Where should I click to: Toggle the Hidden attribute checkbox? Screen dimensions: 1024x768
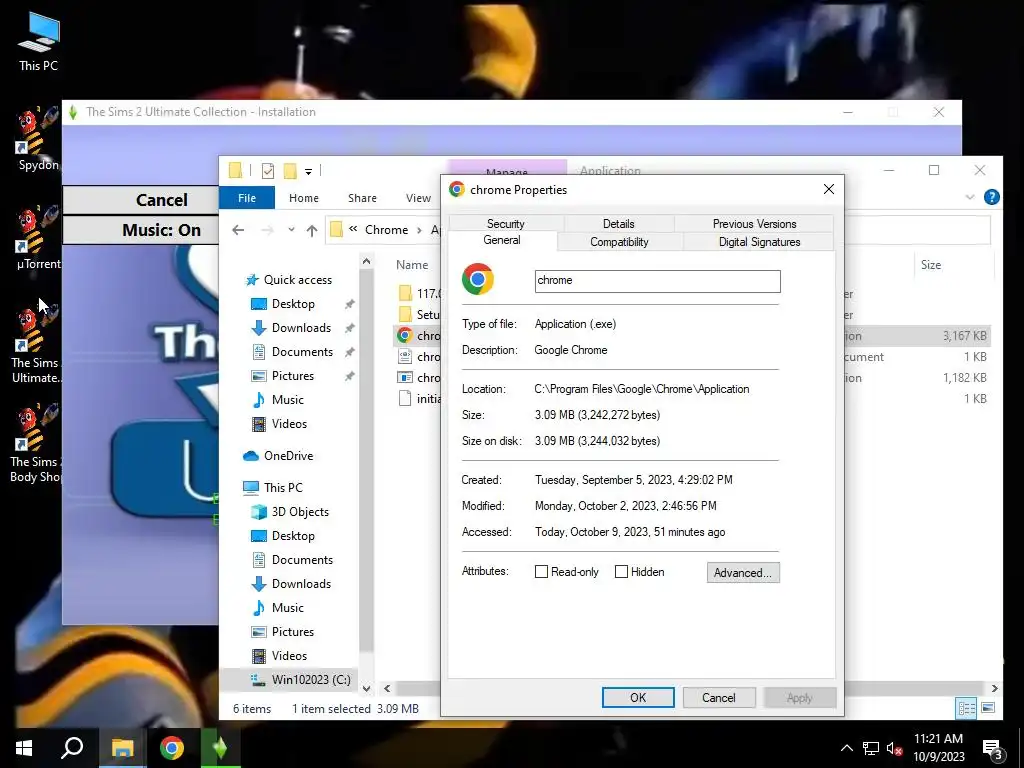click(x=622, y=572)
